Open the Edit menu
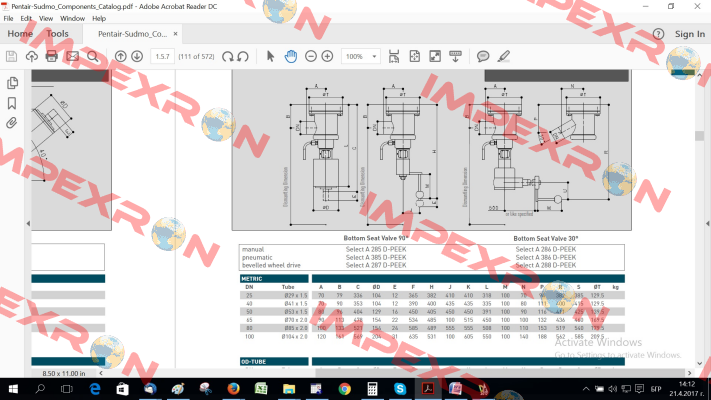The height and width of the screenshot is (400, 711). click(26, 19)
